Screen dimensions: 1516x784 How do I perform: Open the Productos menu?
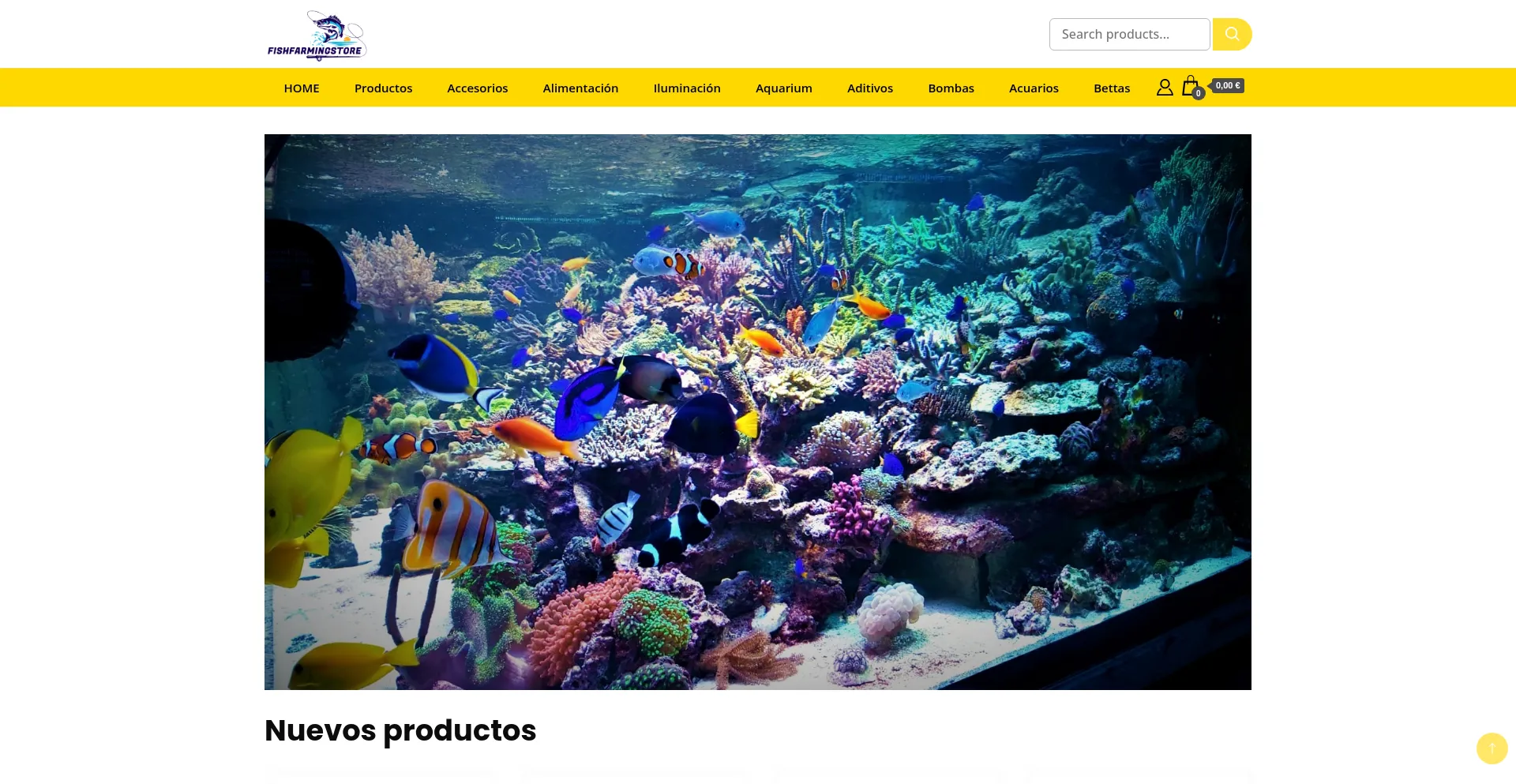pos(383,88)
